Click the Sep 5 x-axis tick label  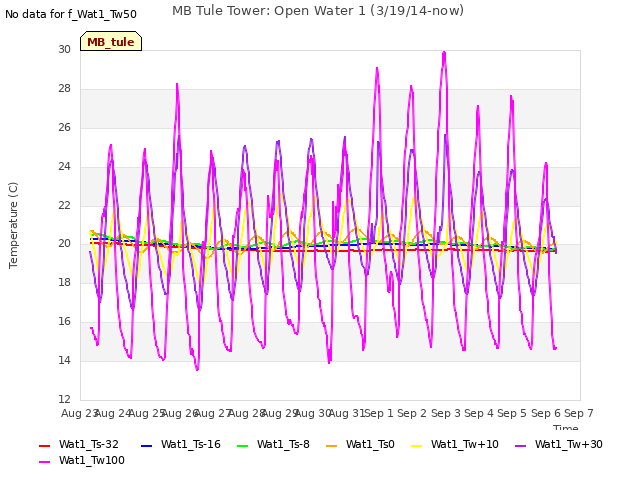point(512,413)
